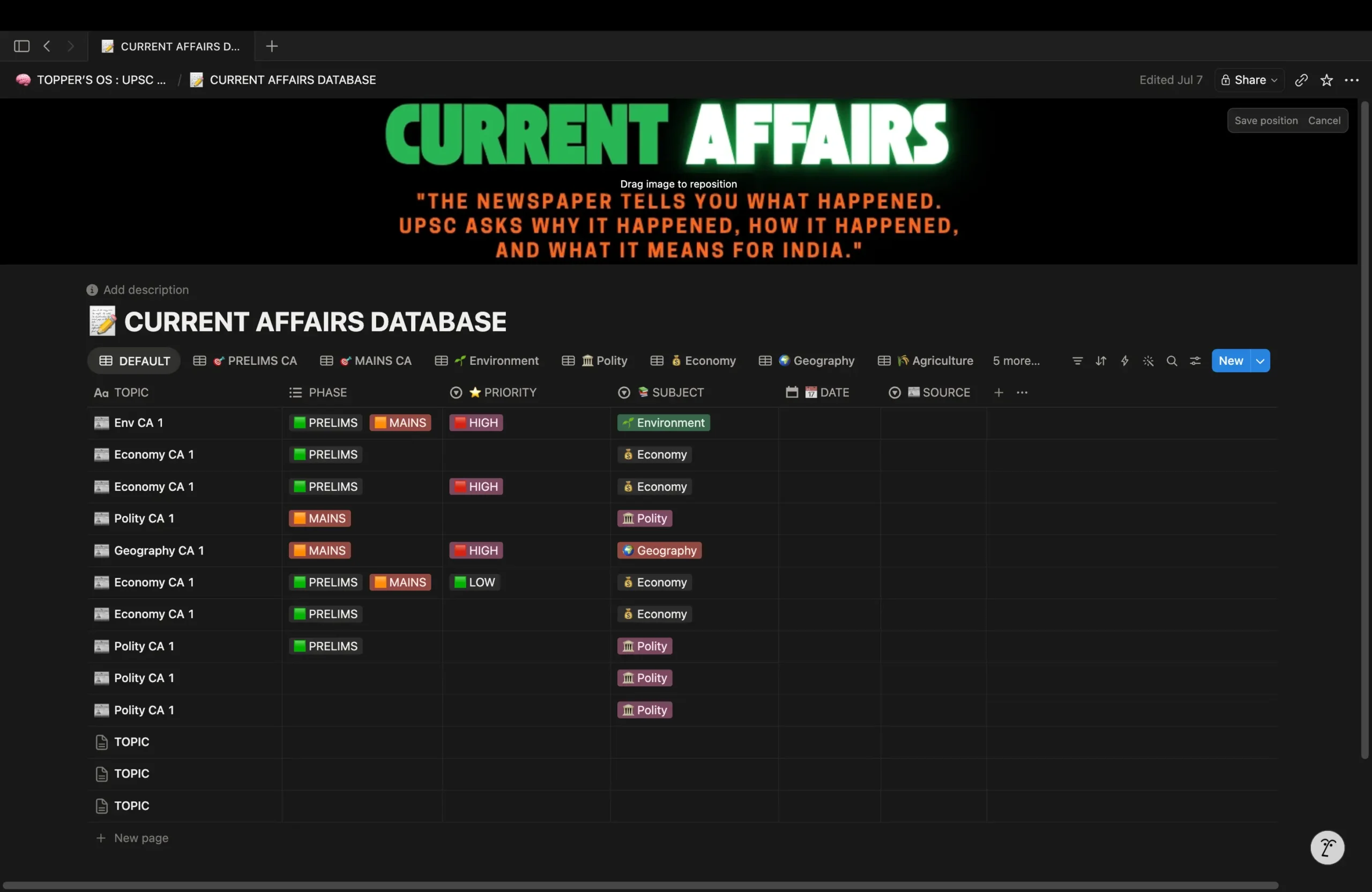Click the vertical scrollbar on the right
The image size is (1372, 892).
(1364, 430)
